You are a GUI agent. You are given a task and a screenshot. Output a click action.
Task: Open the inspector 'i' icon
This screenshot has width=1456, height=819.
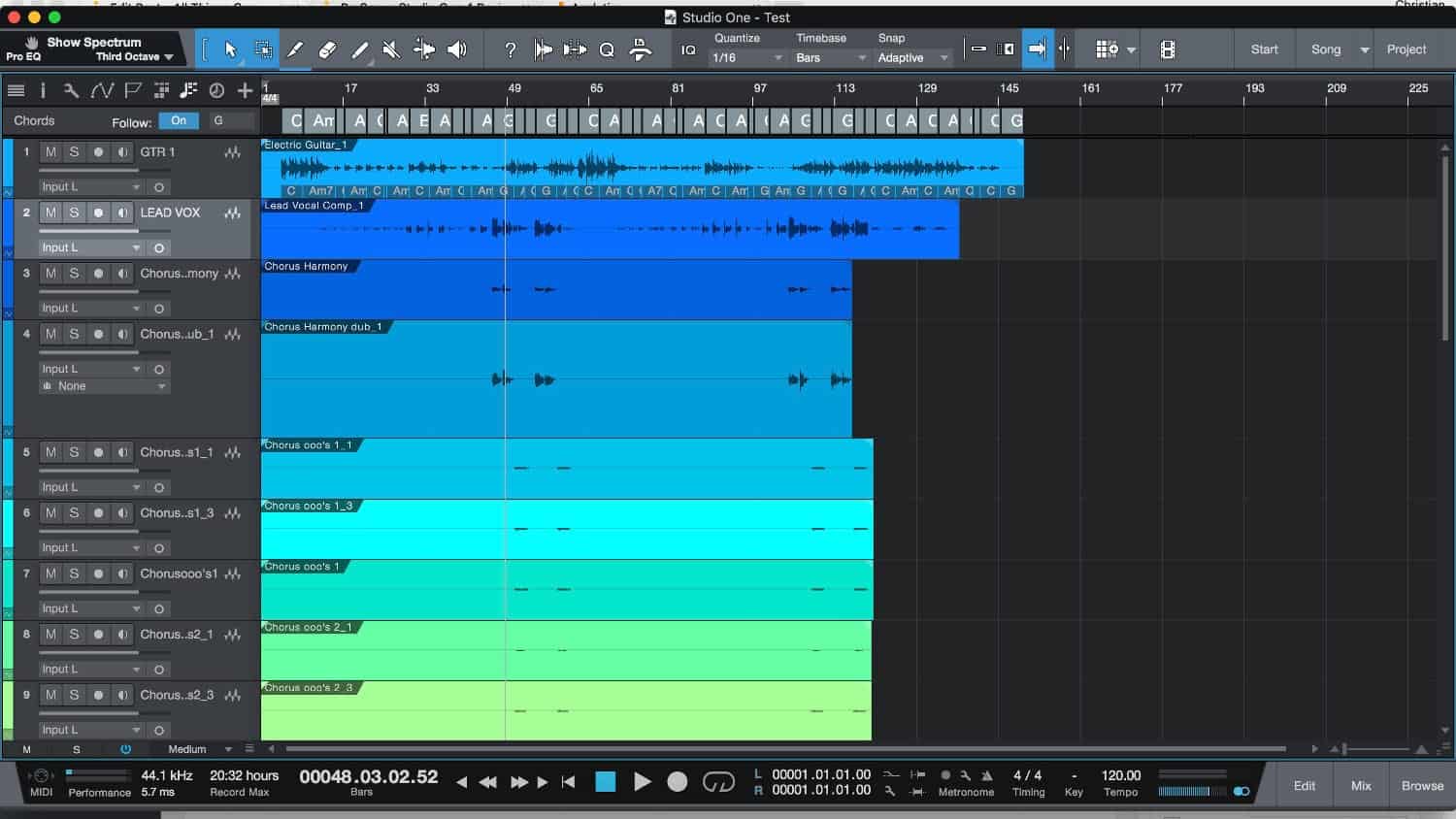click(43, 90)
